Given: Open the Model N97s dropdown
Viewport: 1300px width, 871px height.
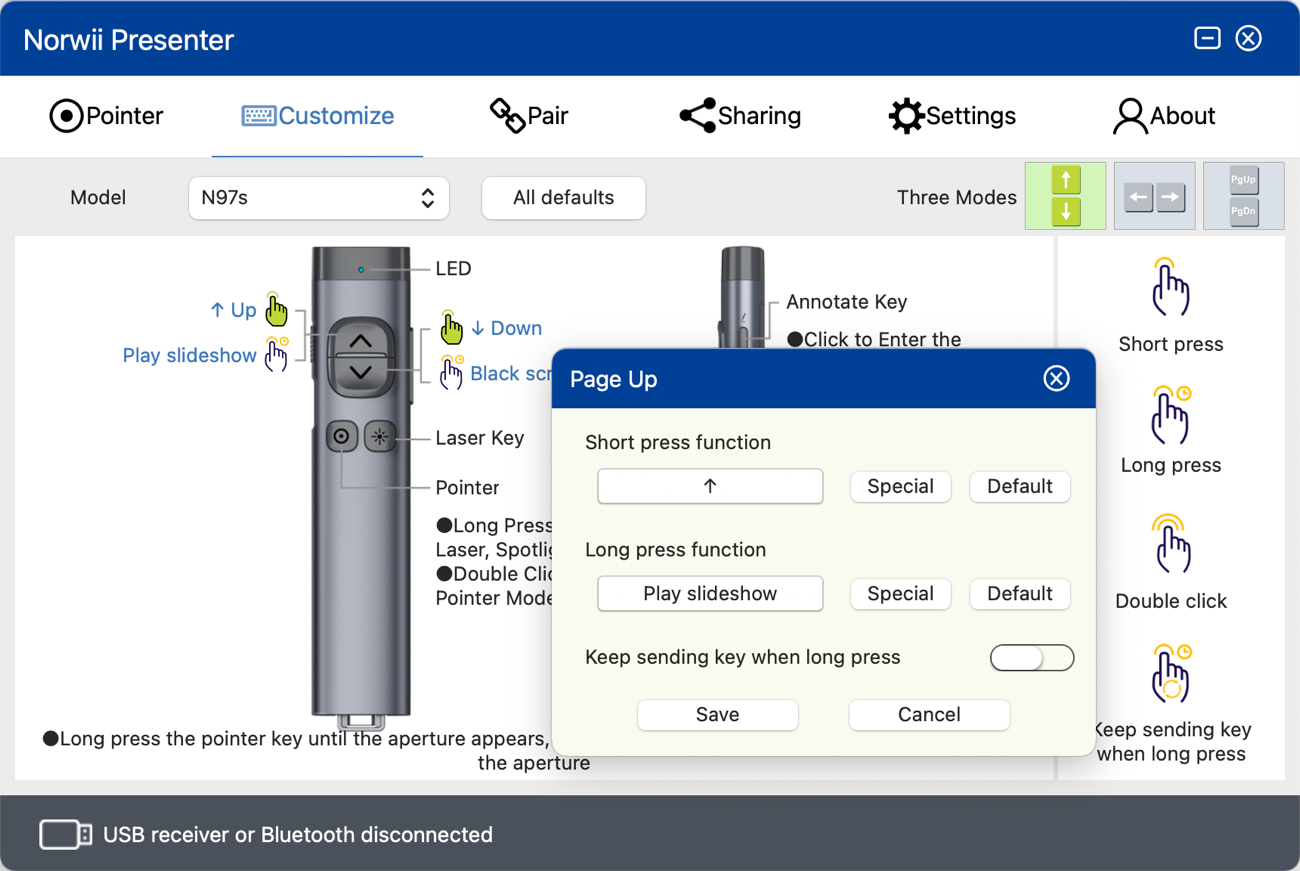Looking at the screenshot, I should [x=318, y=198].
